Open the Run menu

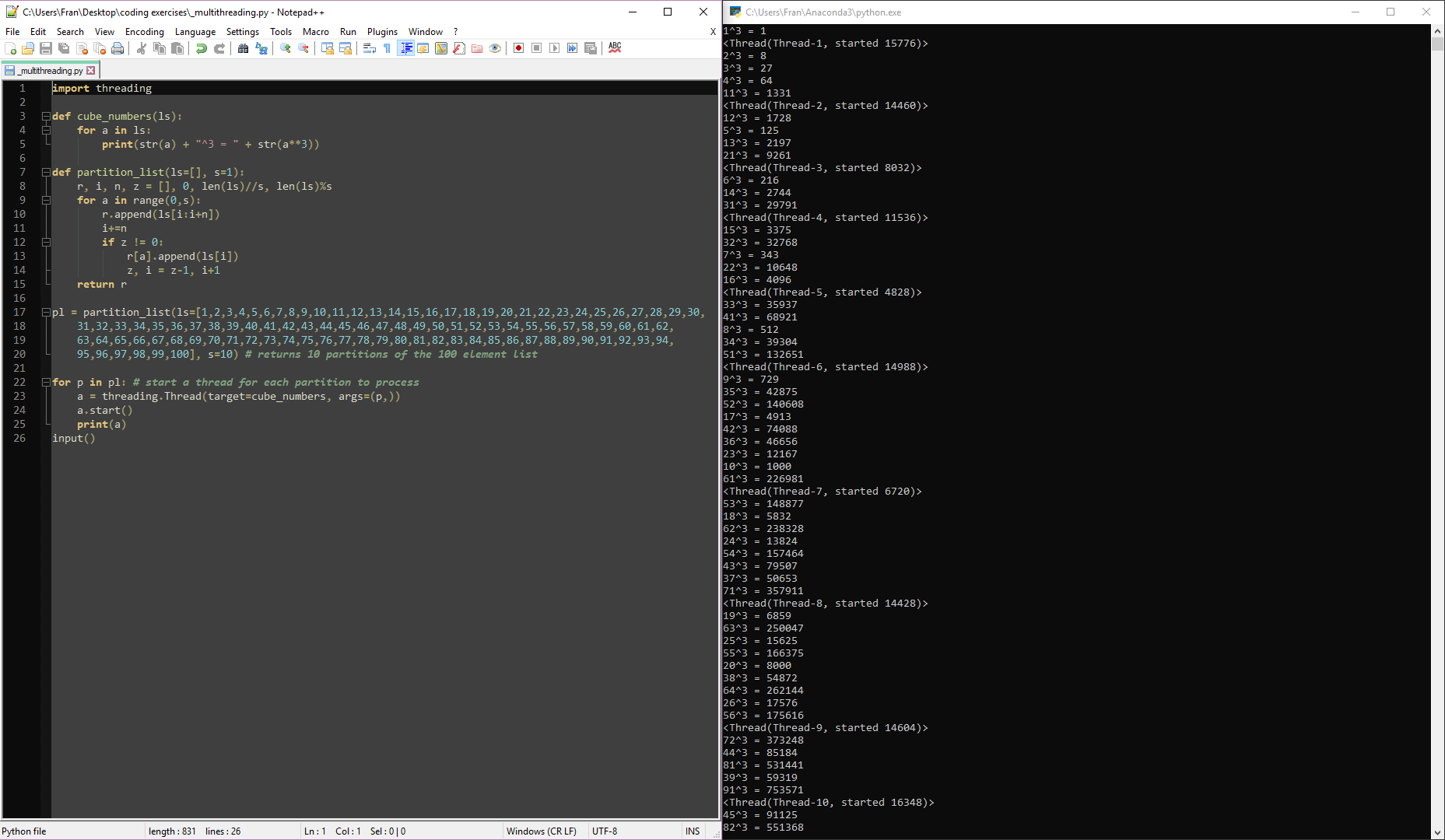[348, 32]
